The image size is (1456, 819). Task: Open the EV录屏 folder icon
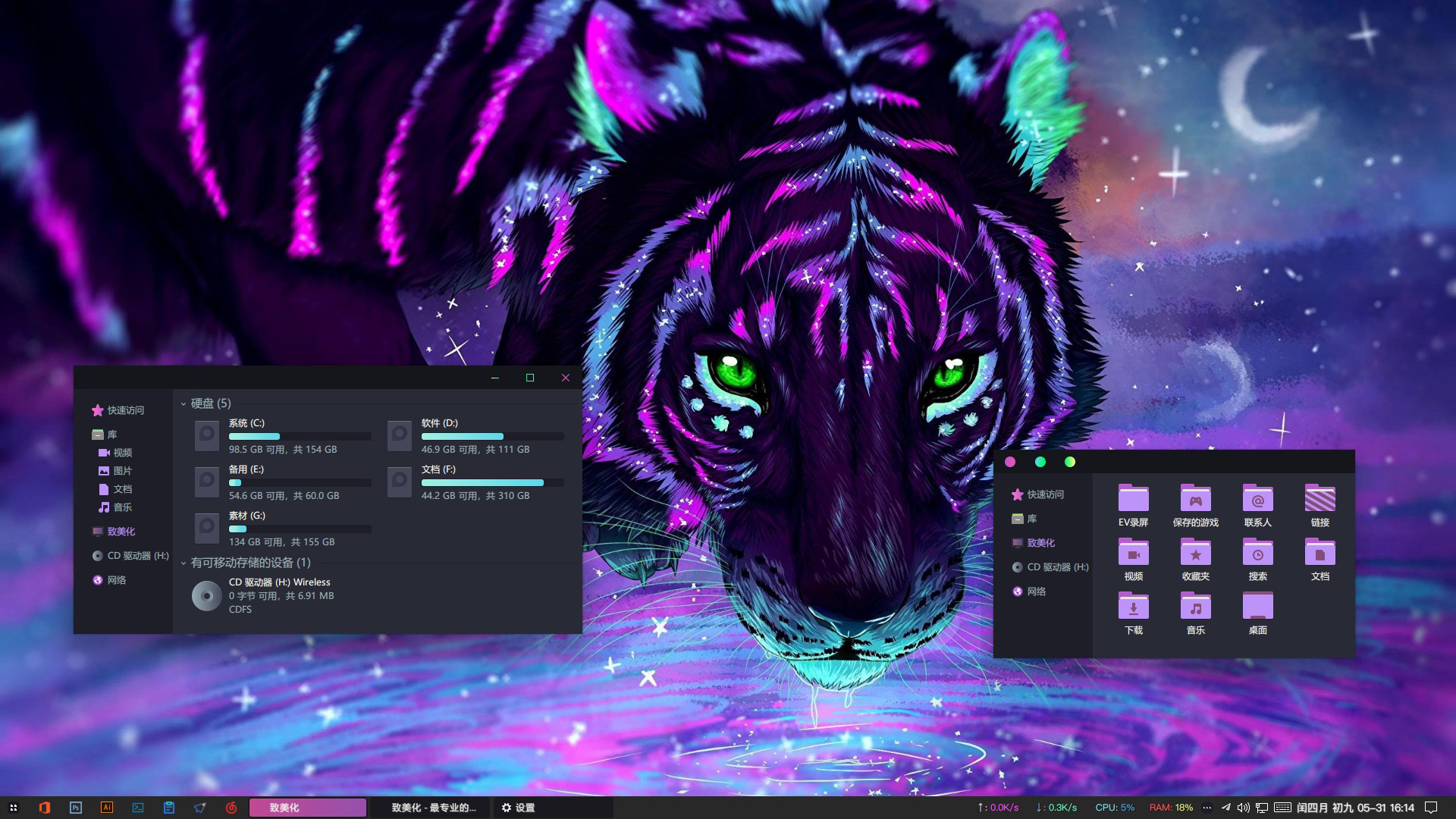[x=1133, y=498]
